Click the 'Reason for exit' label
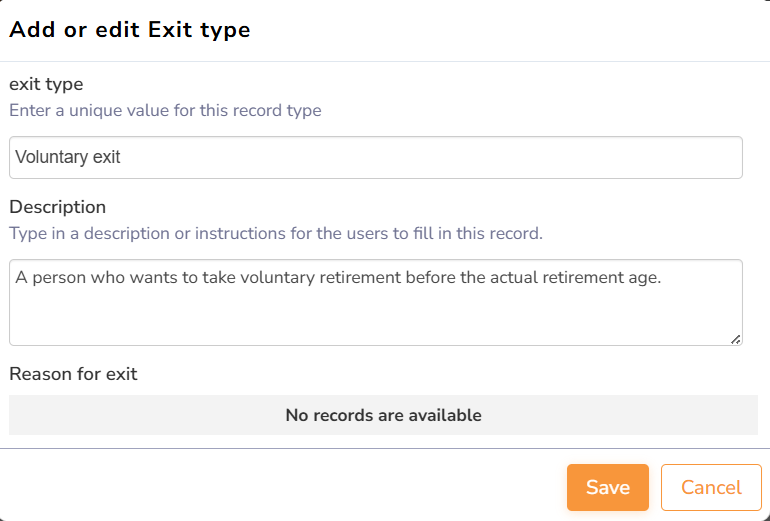 click(73, 374)
